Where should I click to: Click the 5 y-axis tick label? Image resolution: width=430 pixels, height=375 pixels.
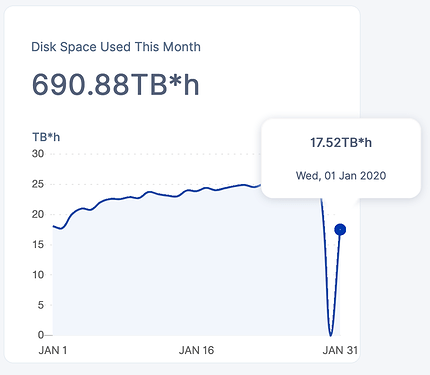(41, 305)
